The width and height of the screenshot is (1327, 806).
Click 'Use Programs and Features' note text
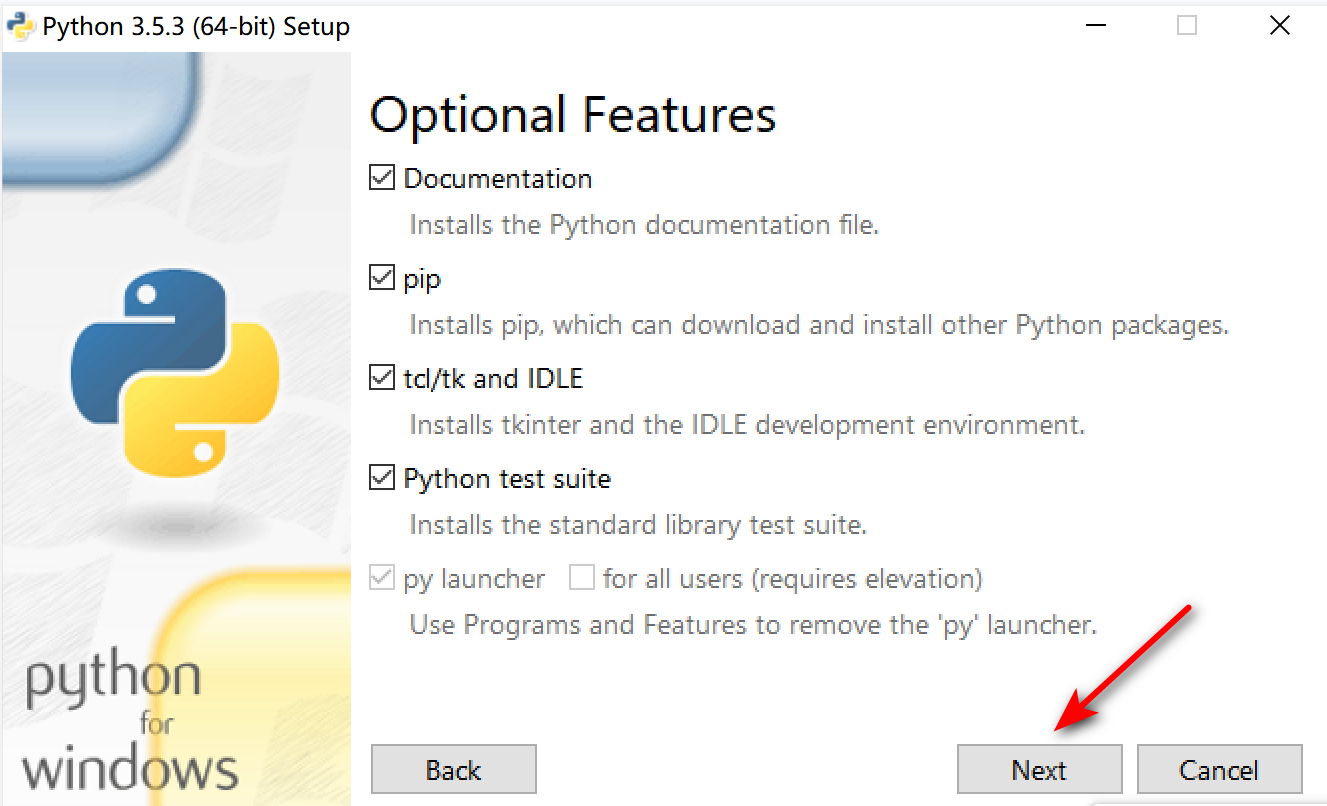tap(753, 625)
